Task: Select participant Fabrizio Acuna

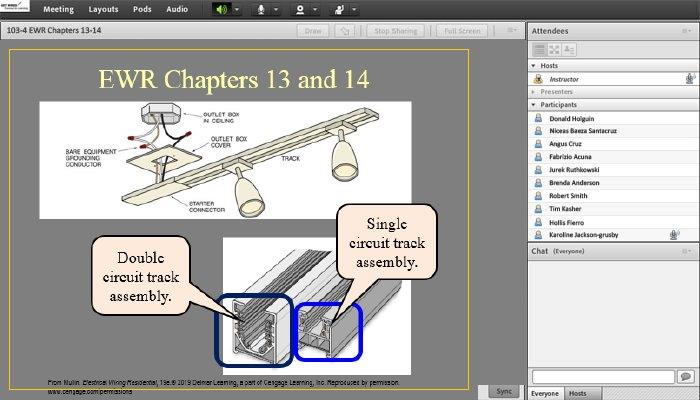Action: (x=614, y=157)
